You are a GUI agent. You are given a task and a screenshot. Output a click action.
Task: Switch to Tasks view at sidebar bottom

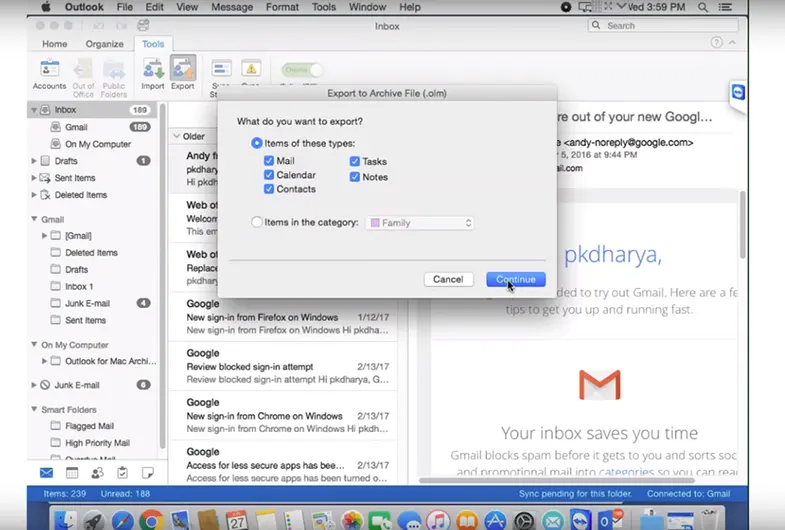click(x=123, y=472)
